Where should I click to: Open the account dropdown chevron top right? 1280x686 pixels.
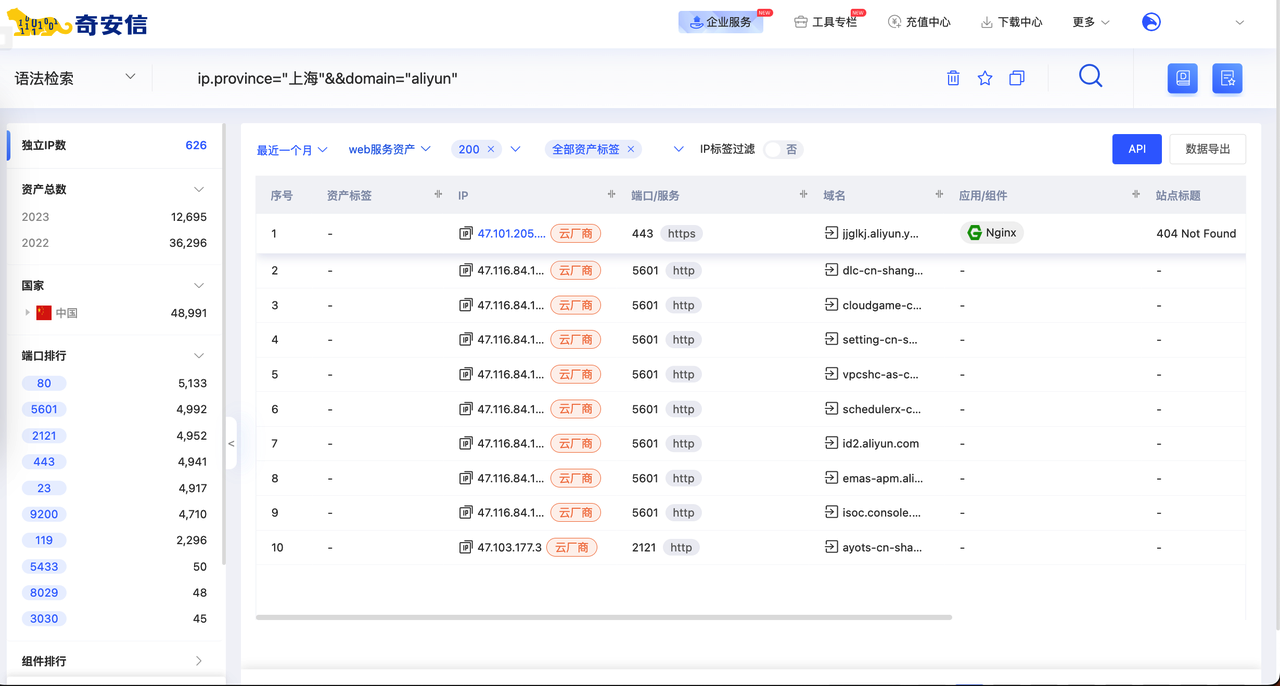tap(1240, 22)
